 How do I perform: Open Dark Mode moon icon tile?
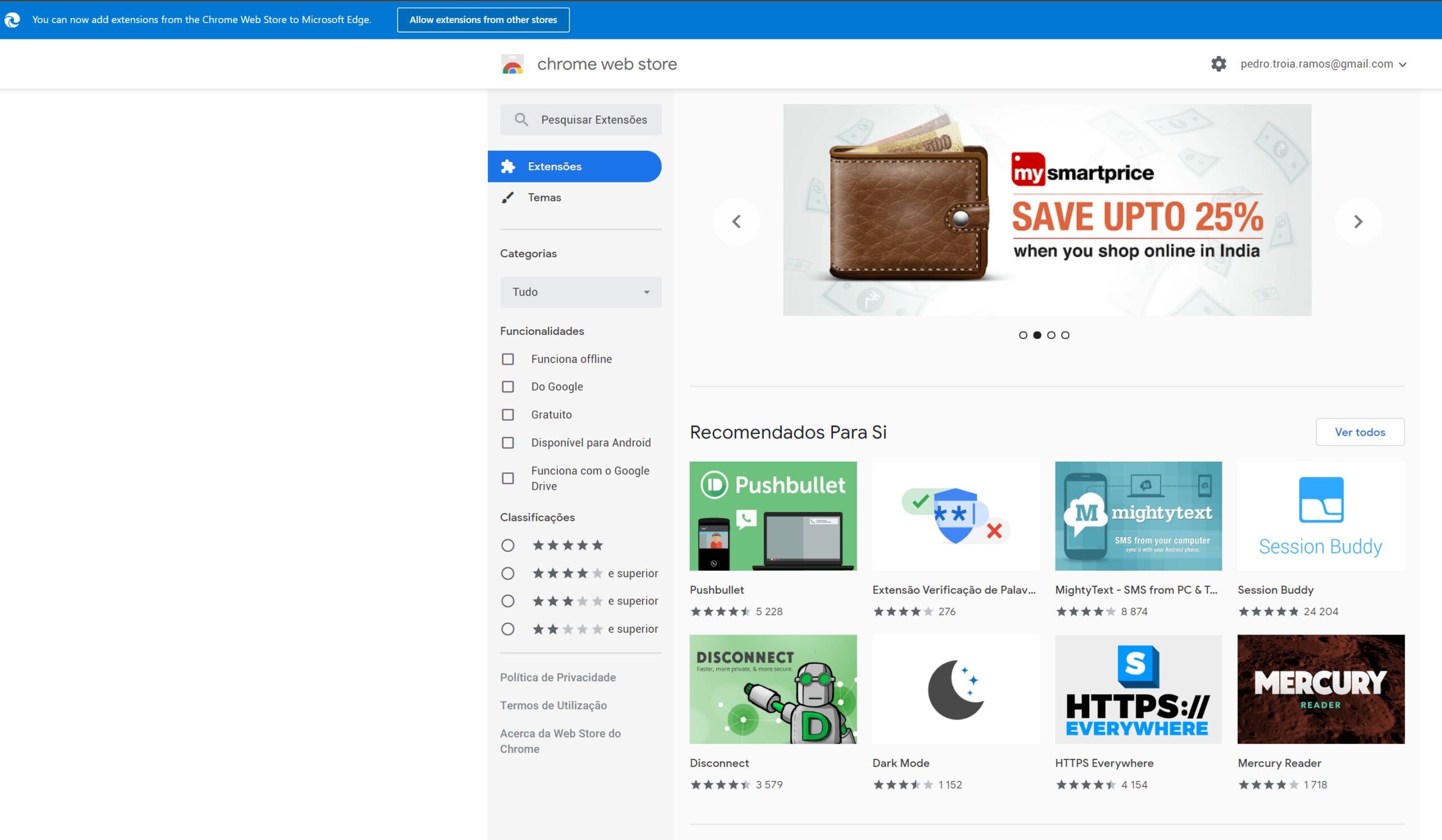(956, 689)
